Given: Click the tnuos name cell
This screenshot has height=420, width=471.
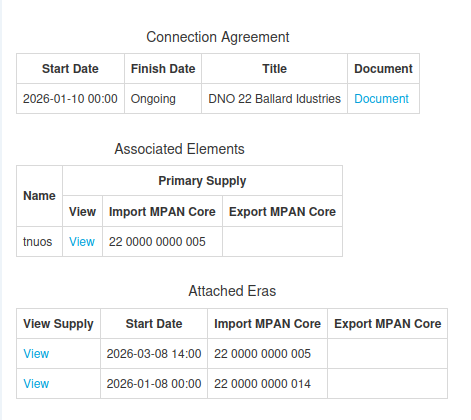Looking at the screenshot, I should [39, 242].
